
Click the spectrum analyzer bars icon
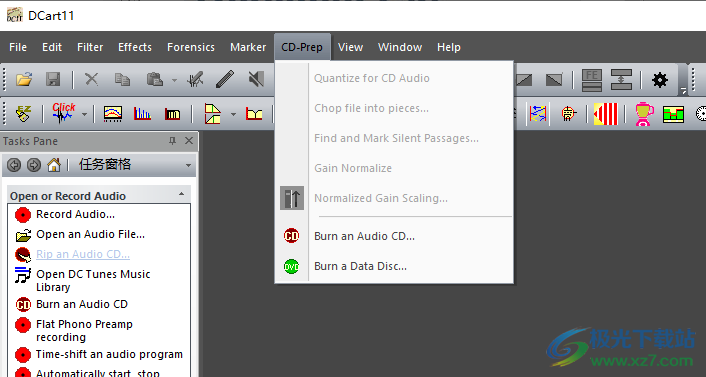[142, 114]
